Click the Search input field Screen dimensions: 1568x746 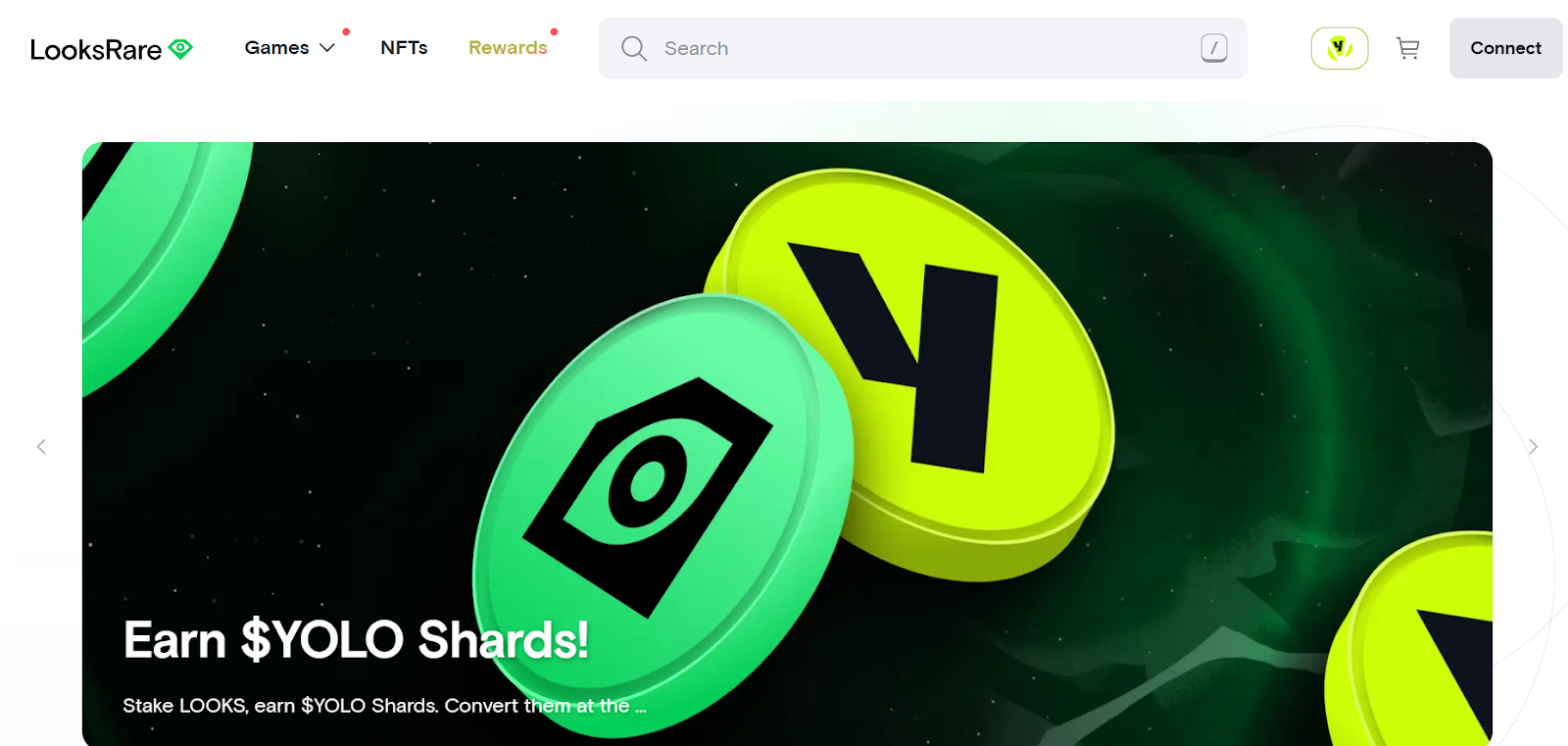coord(923,48)
